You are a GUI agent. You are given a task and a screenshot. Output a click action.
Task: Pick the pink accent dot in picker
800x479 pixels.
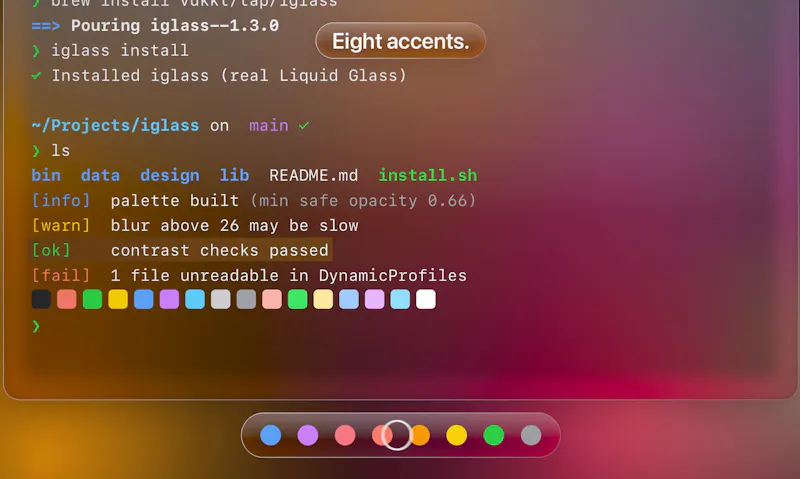345,435
